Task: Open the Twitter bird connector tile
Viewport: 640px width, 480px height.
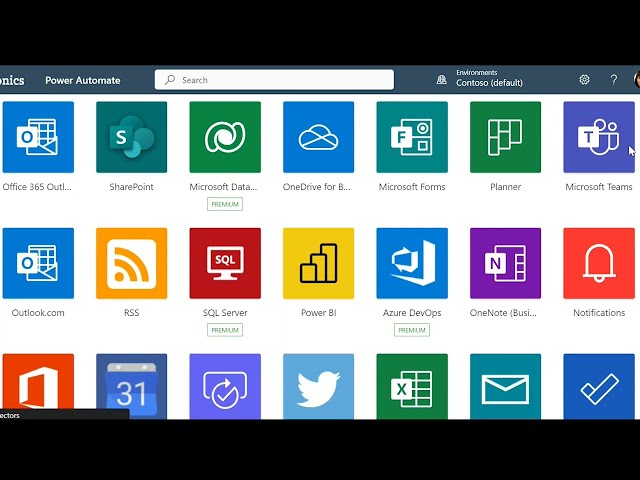Action: [318, 386]
